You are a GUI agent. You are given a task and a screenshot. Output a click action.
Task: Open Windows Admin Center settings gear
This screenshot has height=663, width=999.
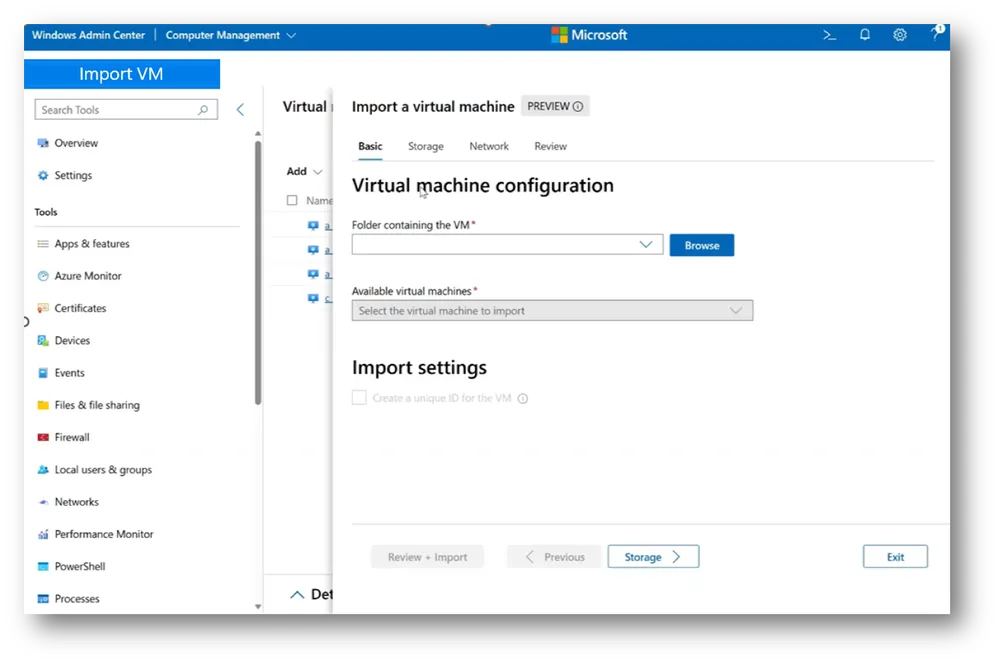coord(899,34)
